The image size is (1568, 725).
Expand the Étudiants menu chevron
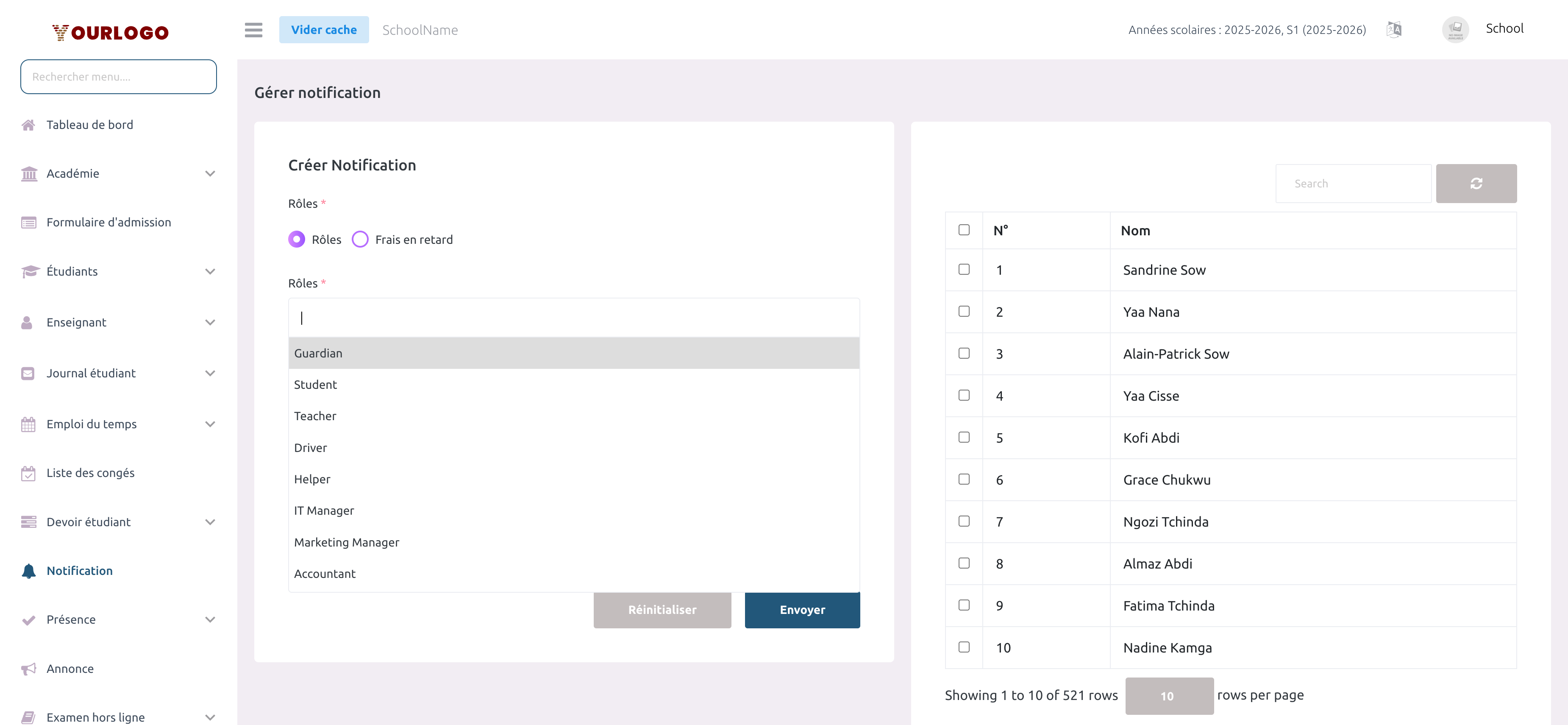click(210, 271)
